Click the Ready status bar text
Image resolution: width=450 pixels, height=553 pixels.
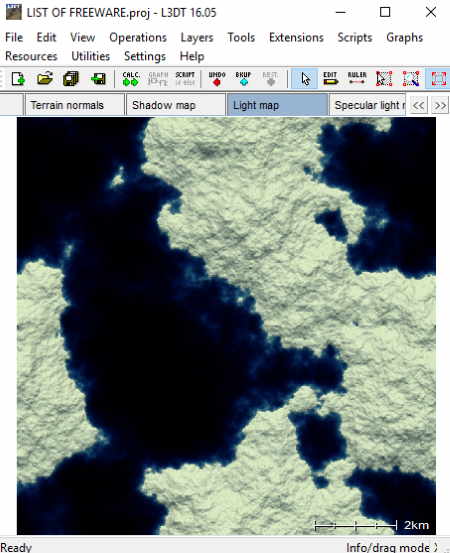coord(16,547)
